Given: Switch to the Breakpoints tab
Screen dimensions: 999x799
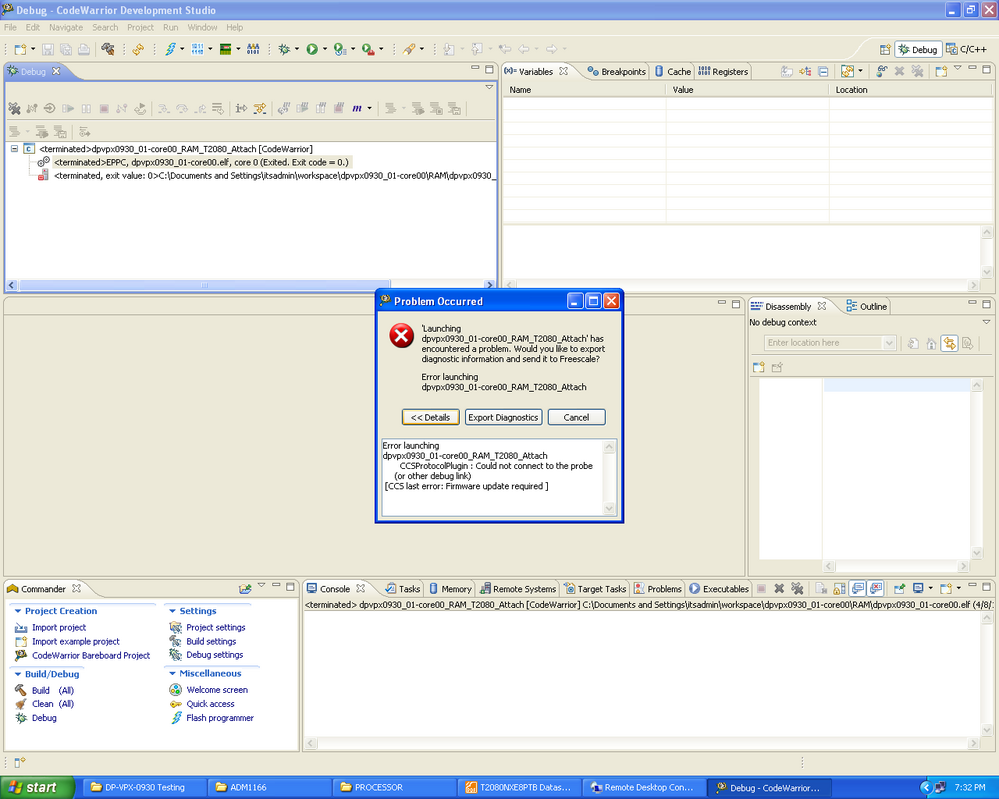Looking at the screenshot, I should (624, 71).
